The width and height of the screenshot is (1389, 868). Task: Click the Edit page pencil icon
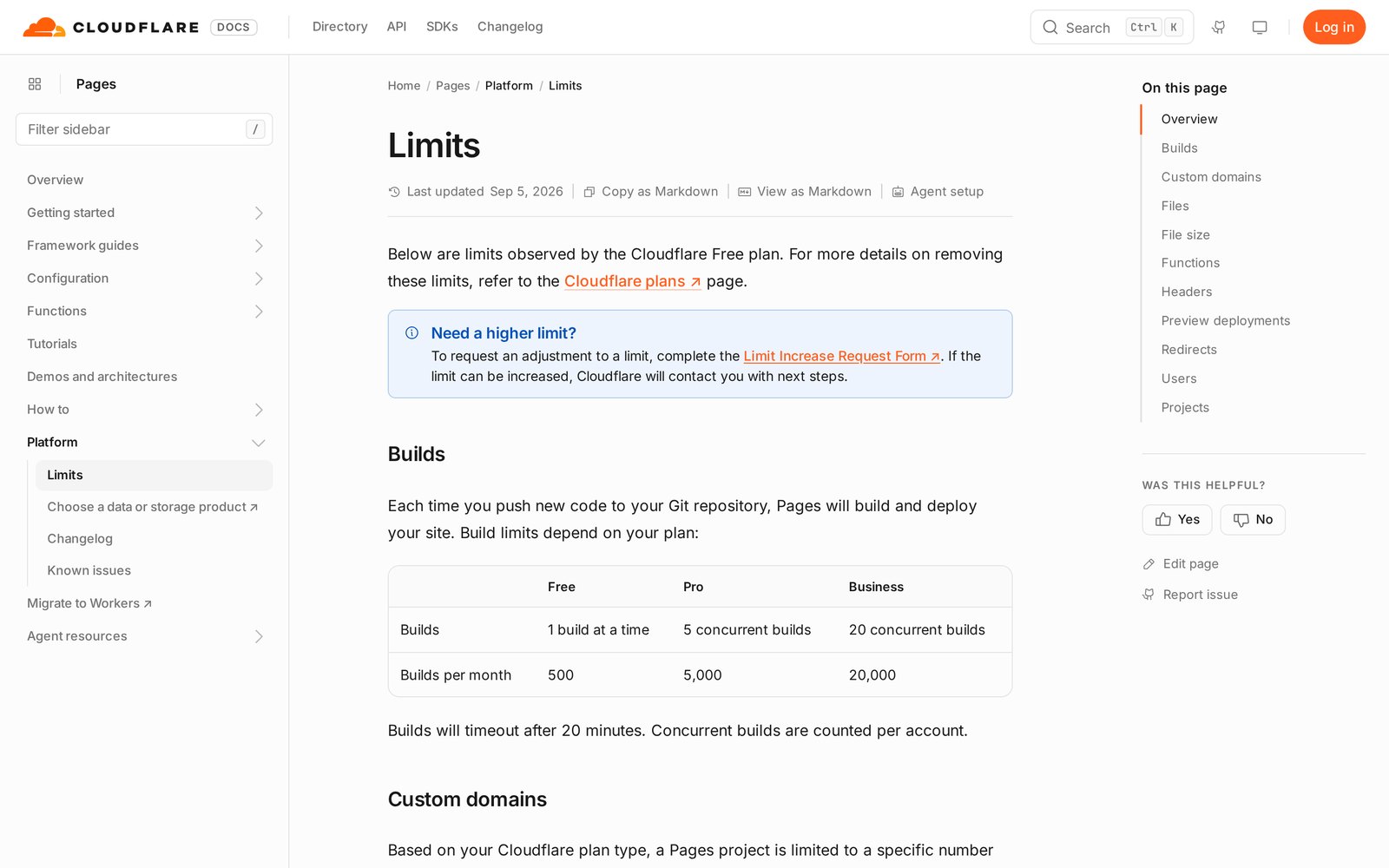[1149, 564]
